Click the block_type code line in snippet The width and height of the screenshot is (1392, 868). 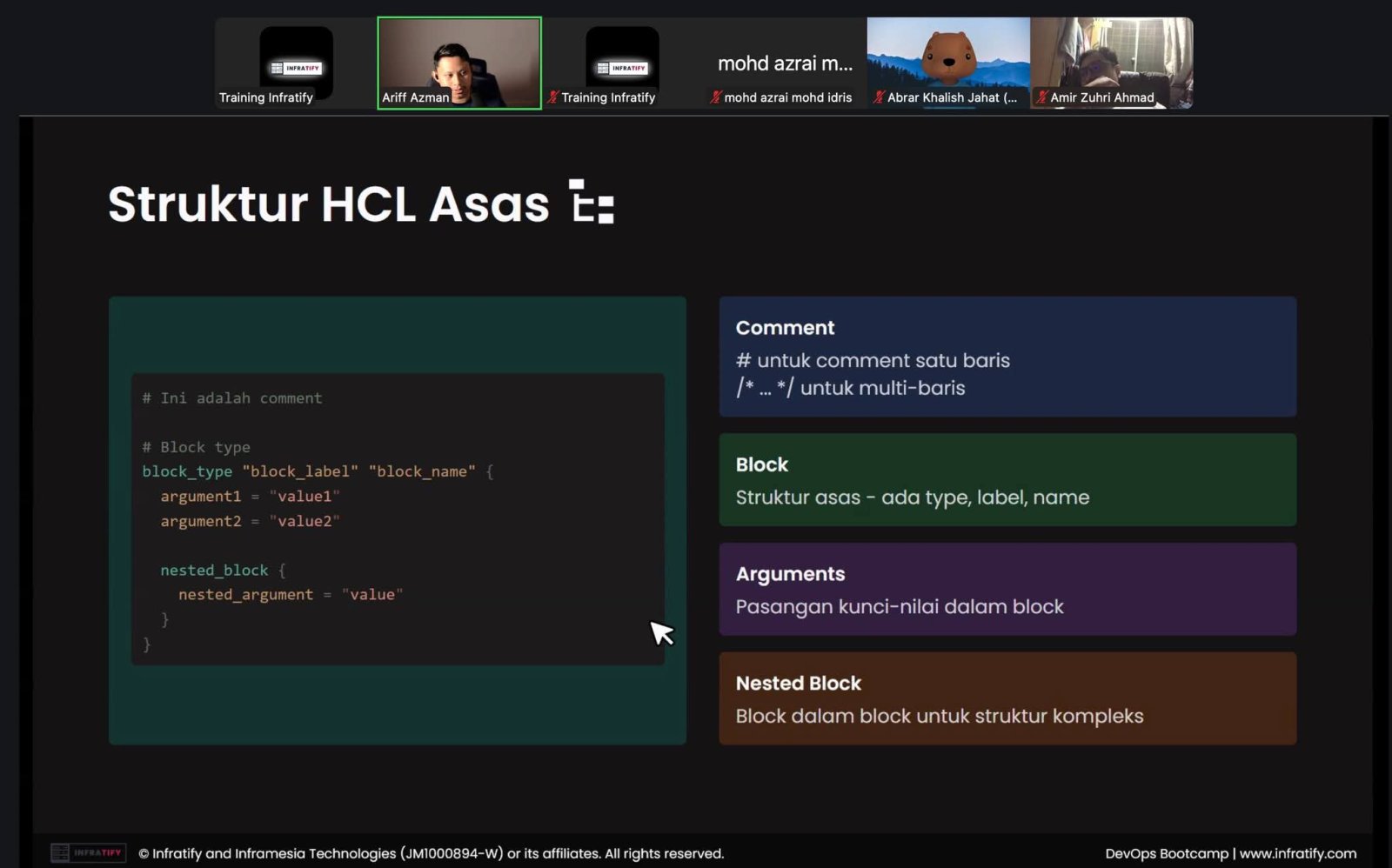[318, 471]
